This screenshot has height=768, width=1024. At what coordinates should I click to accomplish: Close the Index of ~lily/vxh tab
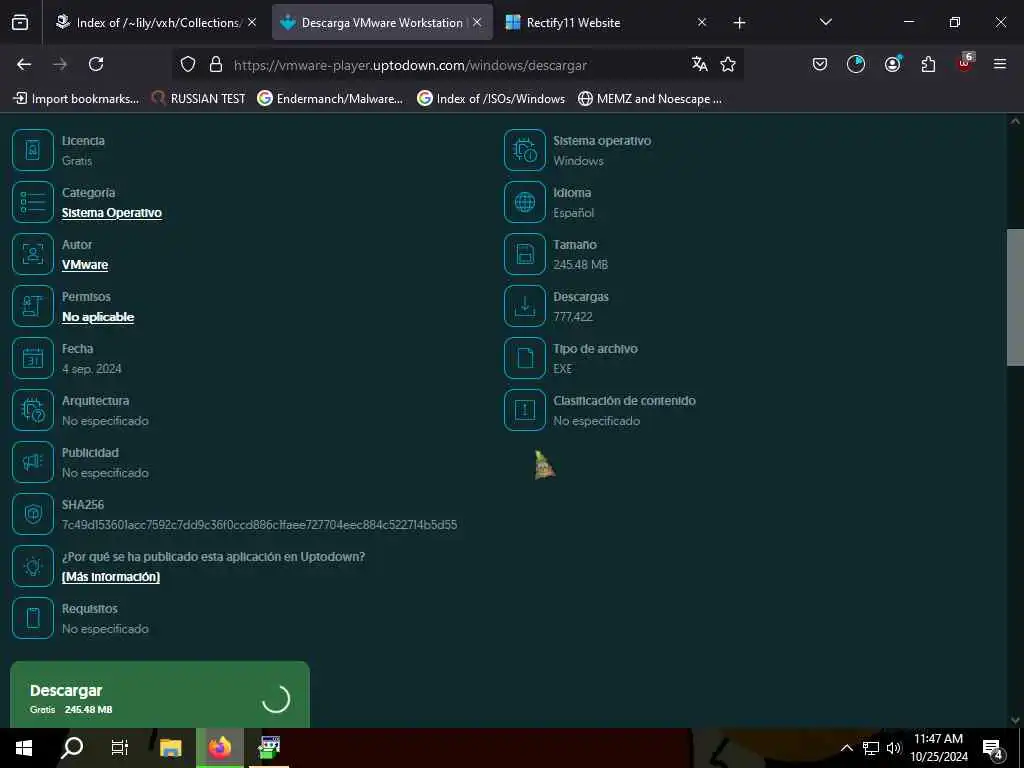click(252, 22)
